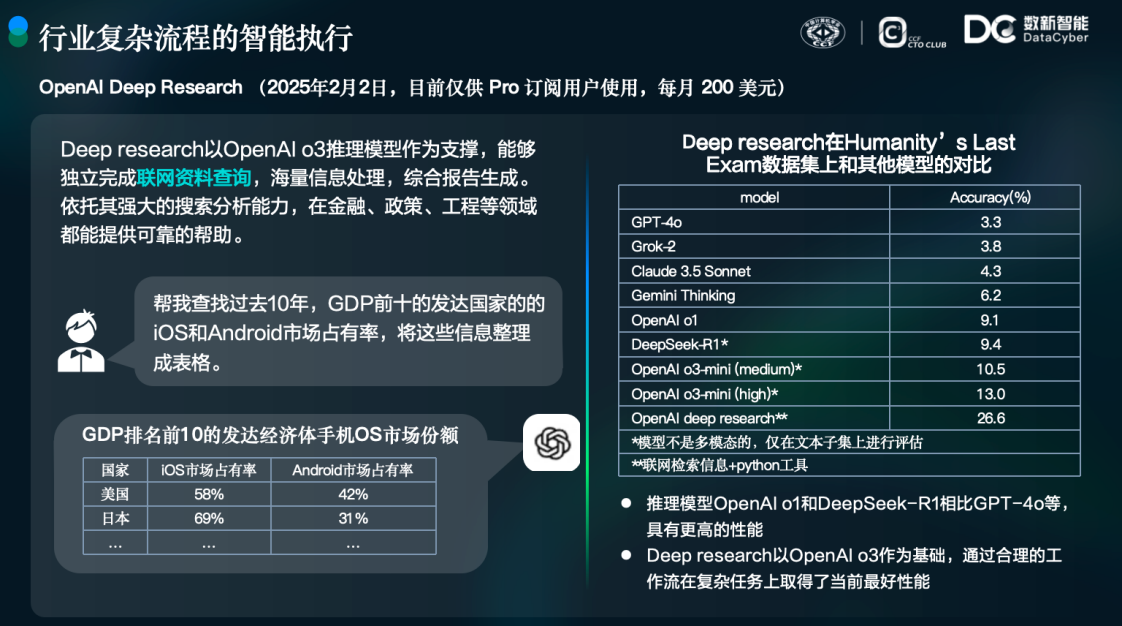Viewport: 1122px width, 626px height.
Task: Click the Claude 3.5 Sonnet row label
Action: pos(691,271)
